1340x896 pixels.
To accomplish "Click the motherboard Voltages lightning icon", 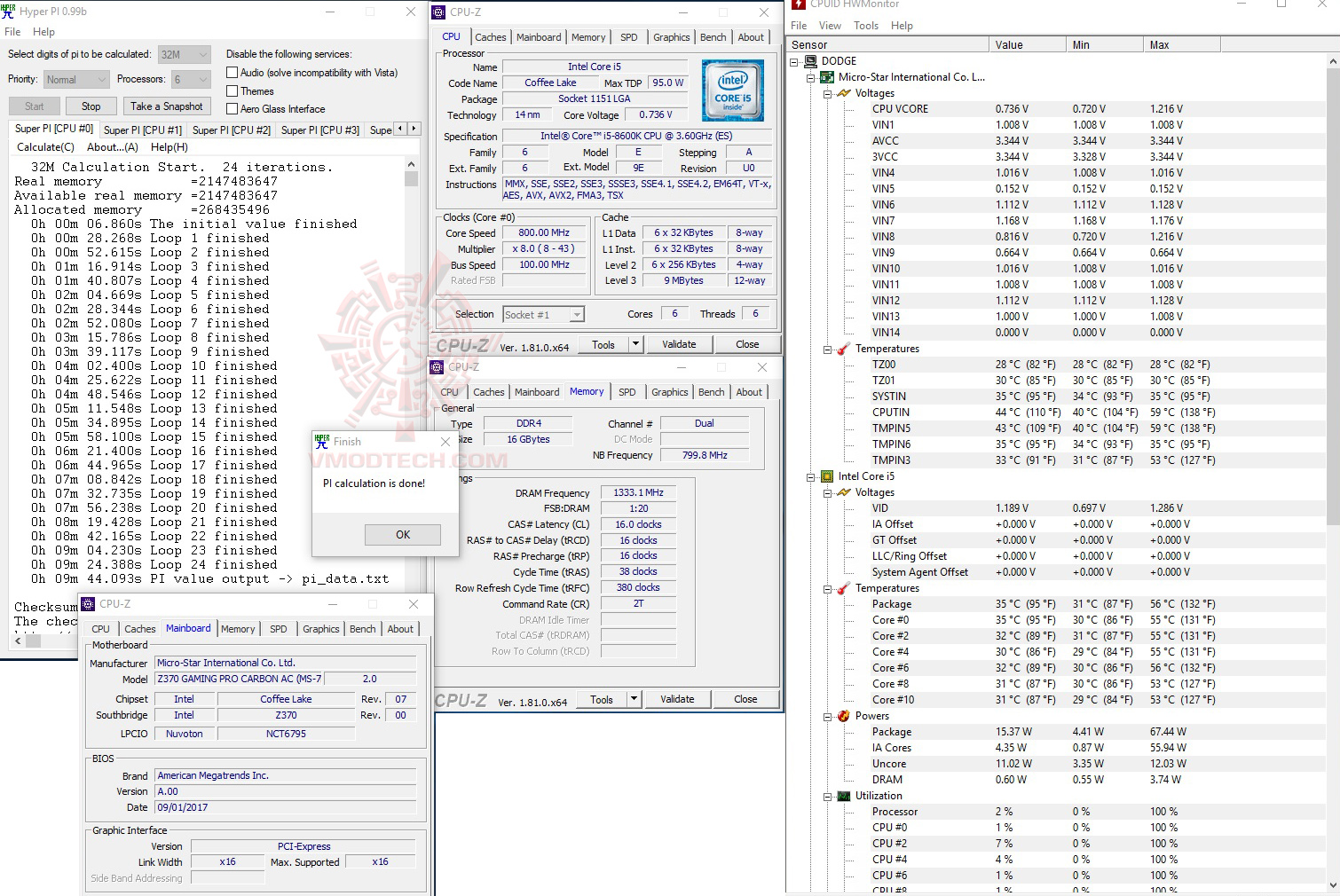I will (844, 93).
